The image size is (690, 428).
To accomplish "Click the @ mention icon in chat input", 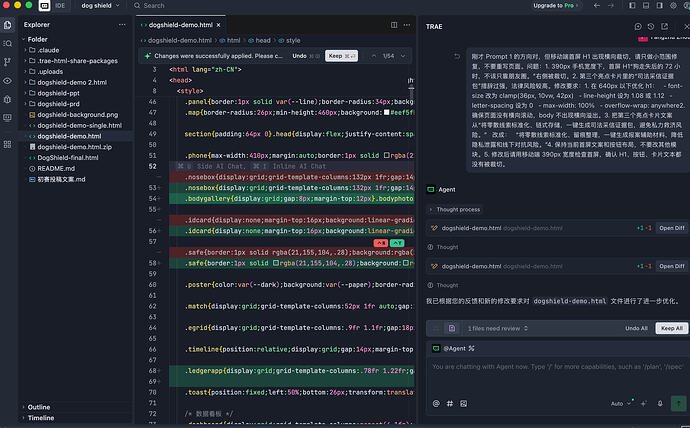I will pos(436,403).
